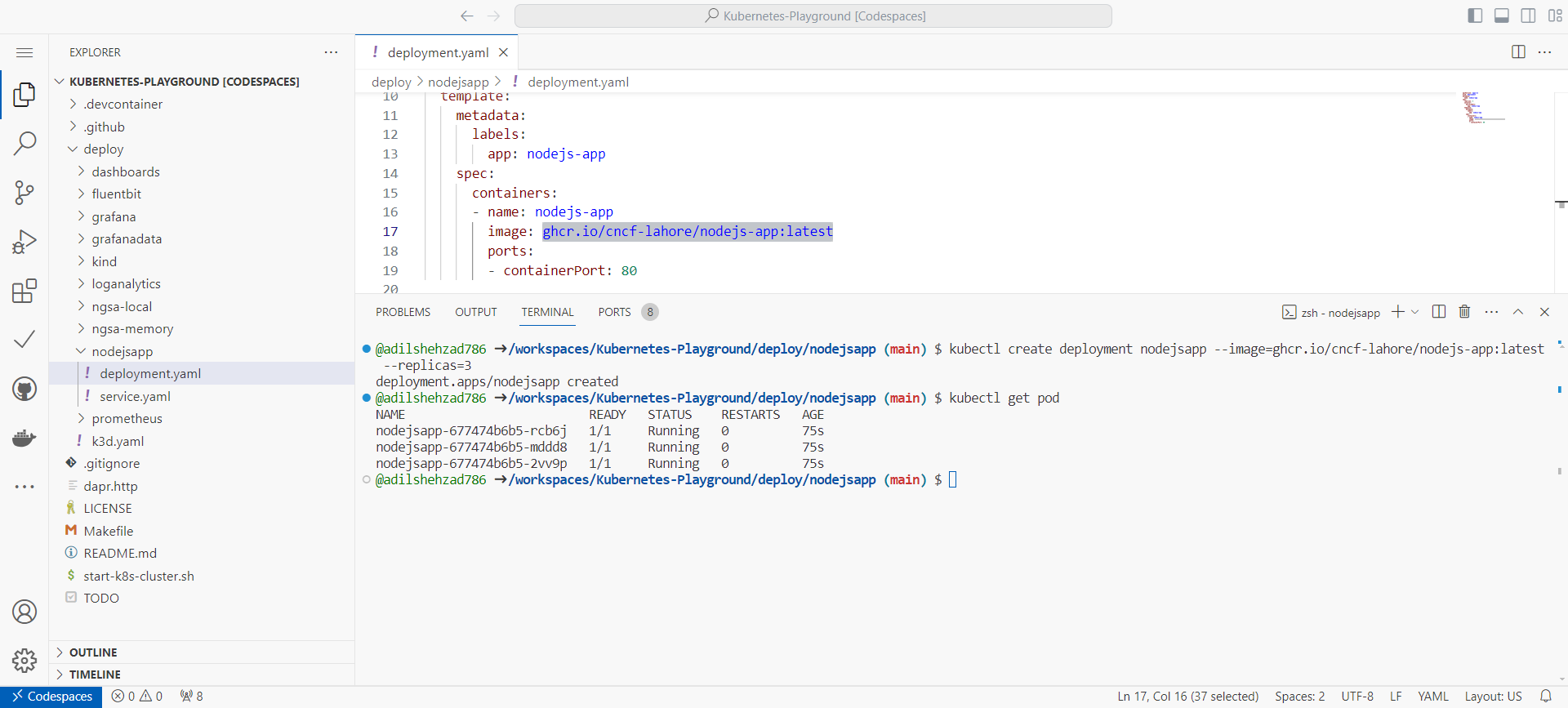Click the Codespaces remote indicator button
This screenshot has height=708, width=1568.
(x=51, y=697)
